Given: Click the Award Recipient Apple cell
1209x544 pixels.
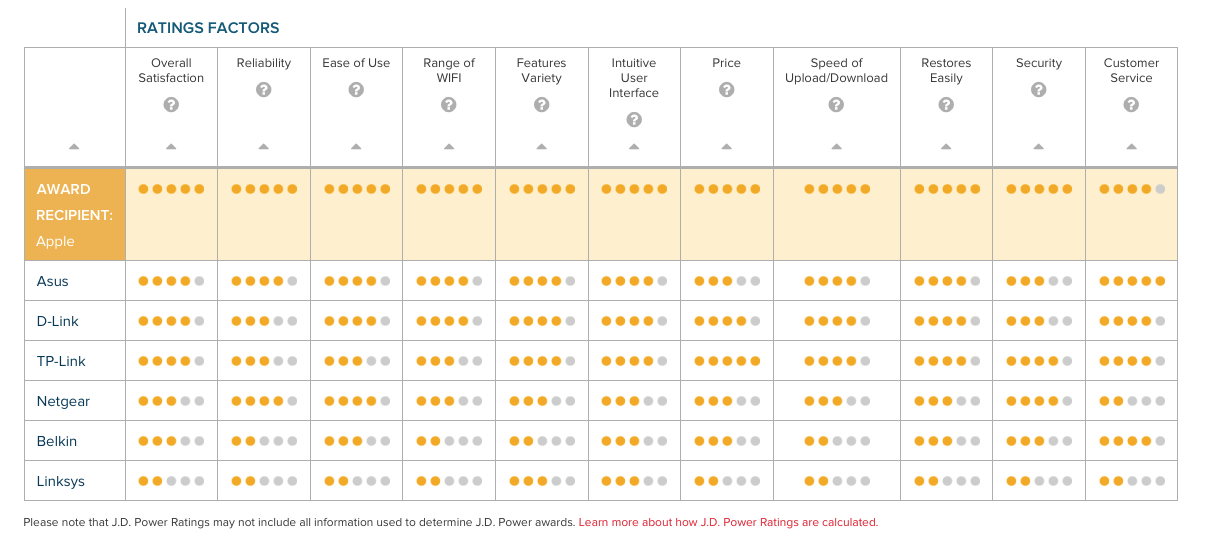Looking at the screenshot, I should coord(75,215).
